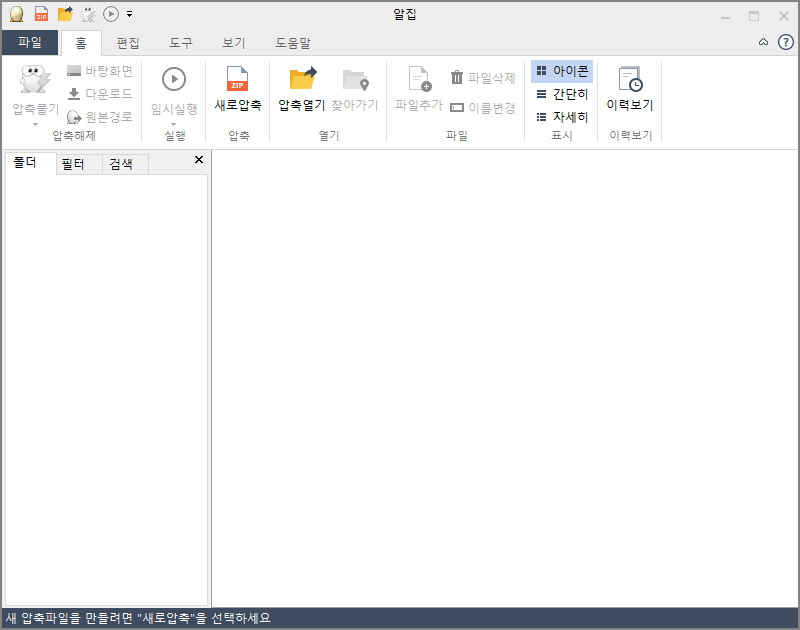
Task: Click 다운로드 extract to downloads
Action: pyautogui.click(x=100, y=94)
